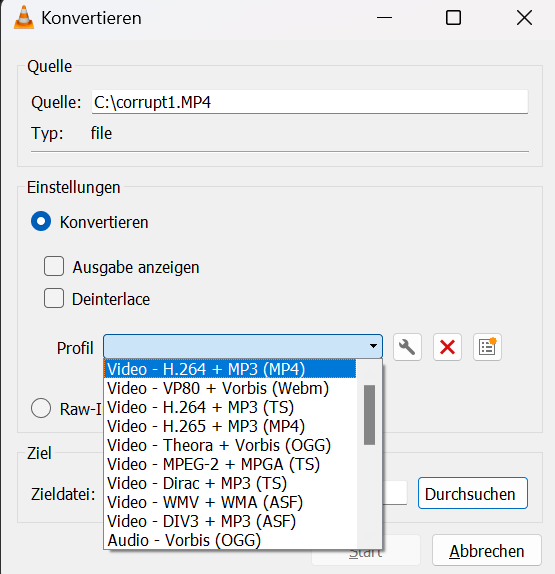Screen dimensions: 555x574
Task: Click the Durchsuchen button
Action: point(473,493)
